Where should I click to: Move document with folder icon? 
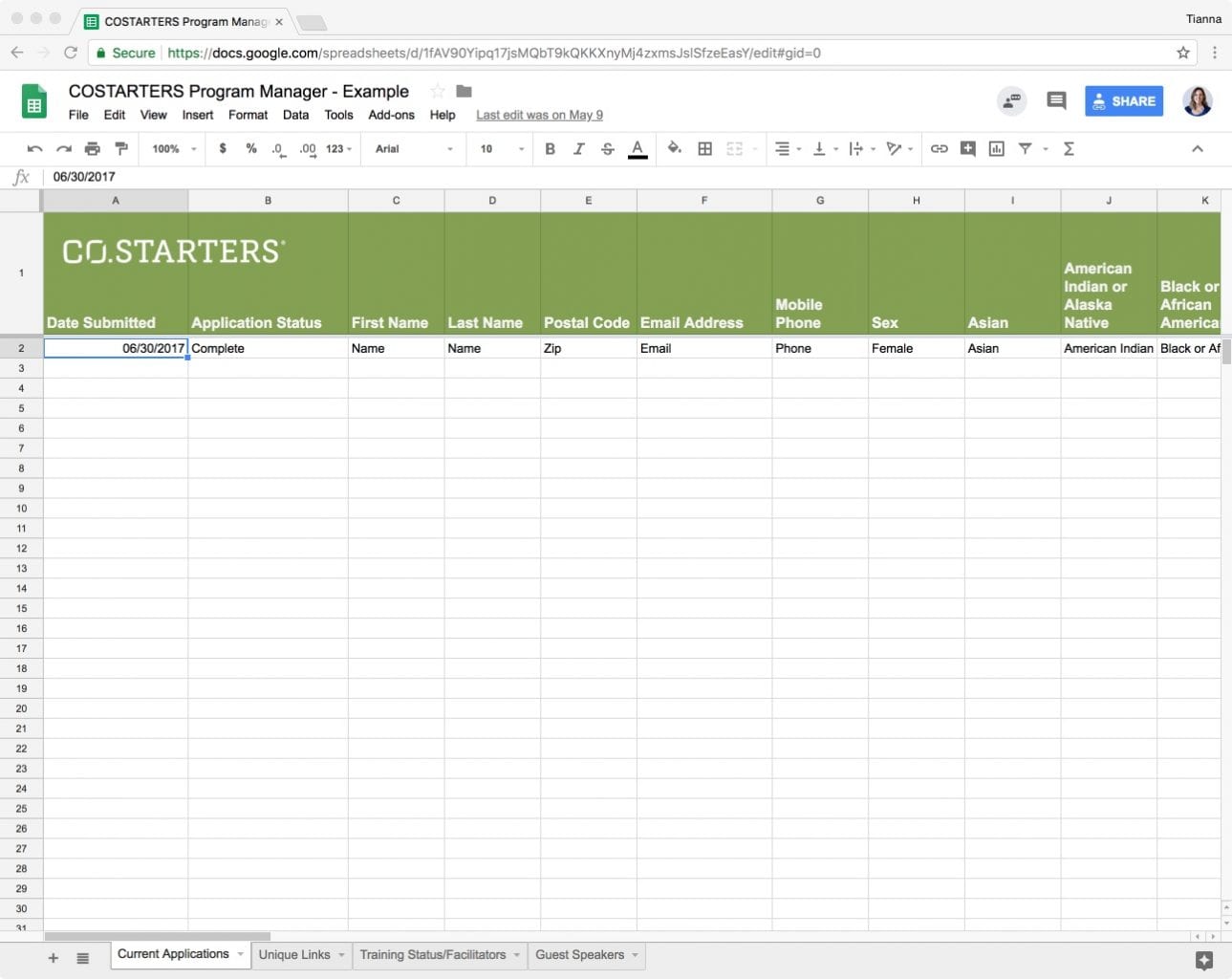pos(465,91)
